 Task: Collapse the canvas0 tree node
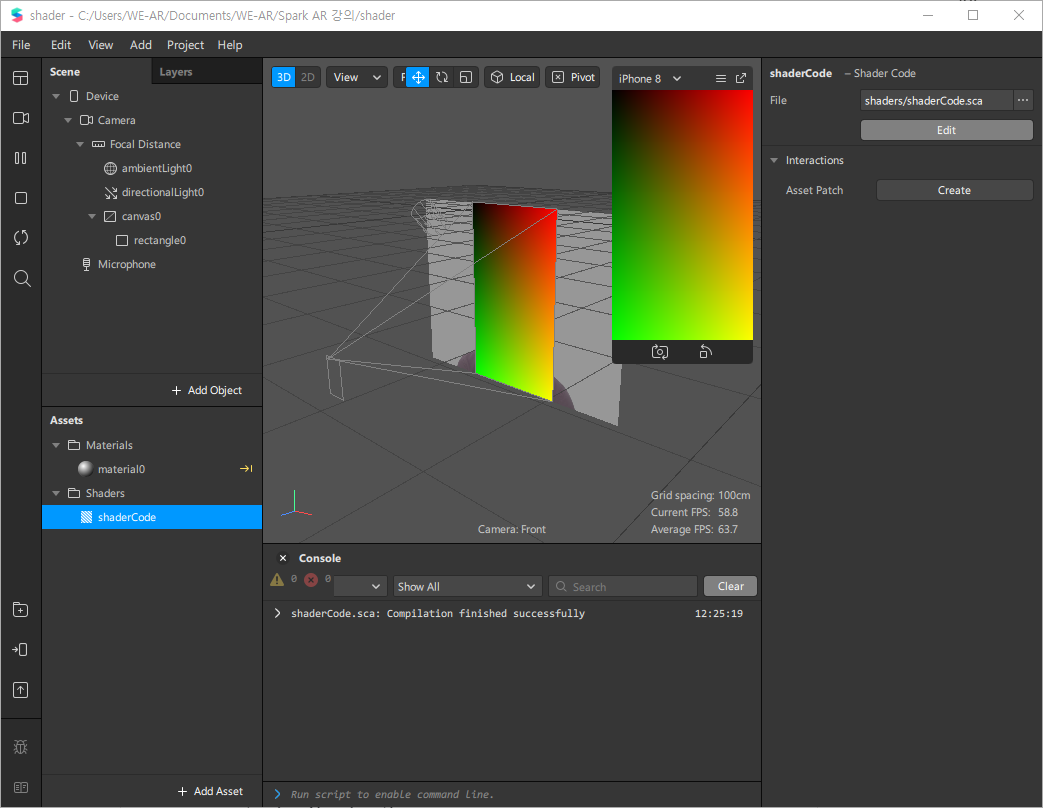click(92, 216)
